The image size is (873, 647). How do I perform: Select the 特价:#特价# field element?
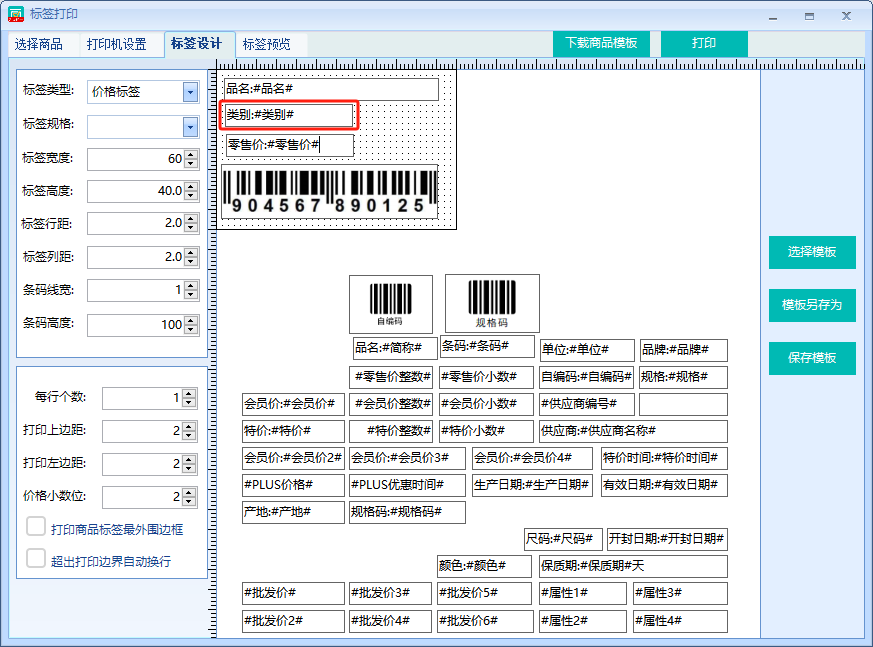[293, 431]
